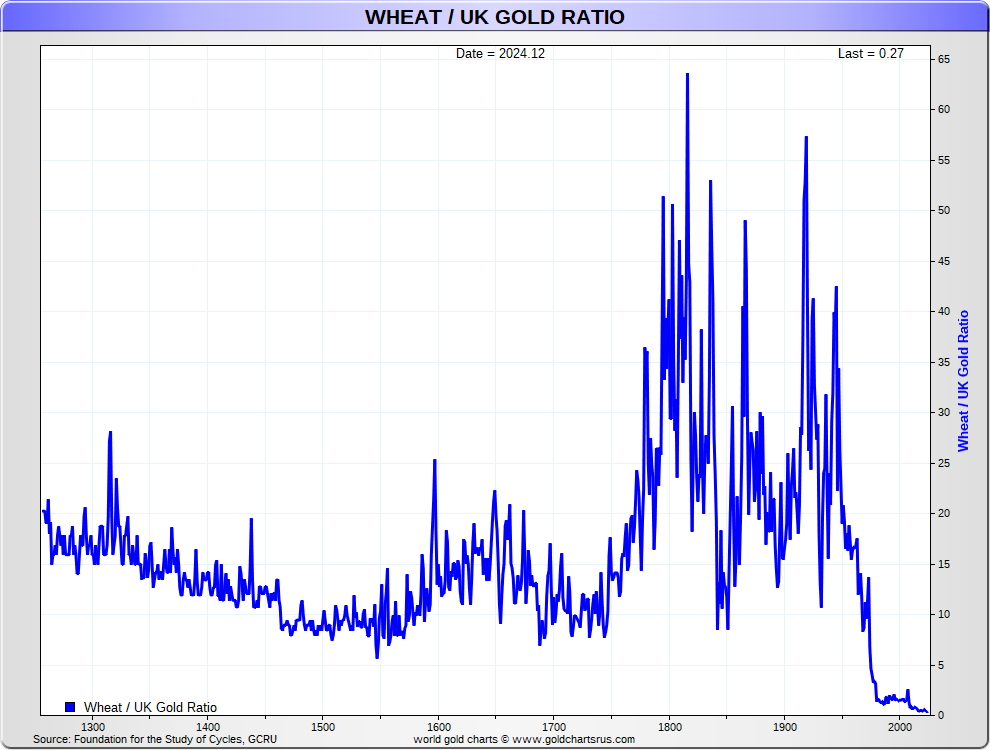
Task: Click the legend label at bottom left
Action: pos(150,707)
